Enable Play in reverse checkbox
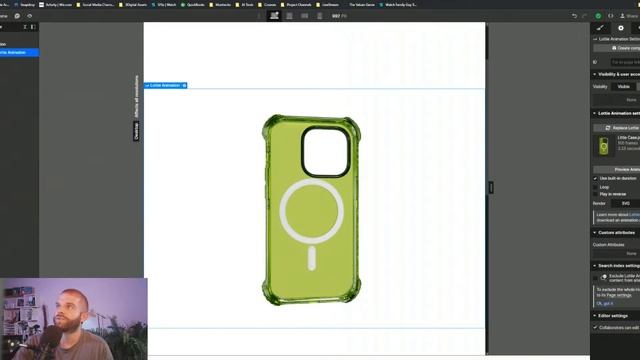640x360 pixels. coord(595,194)
